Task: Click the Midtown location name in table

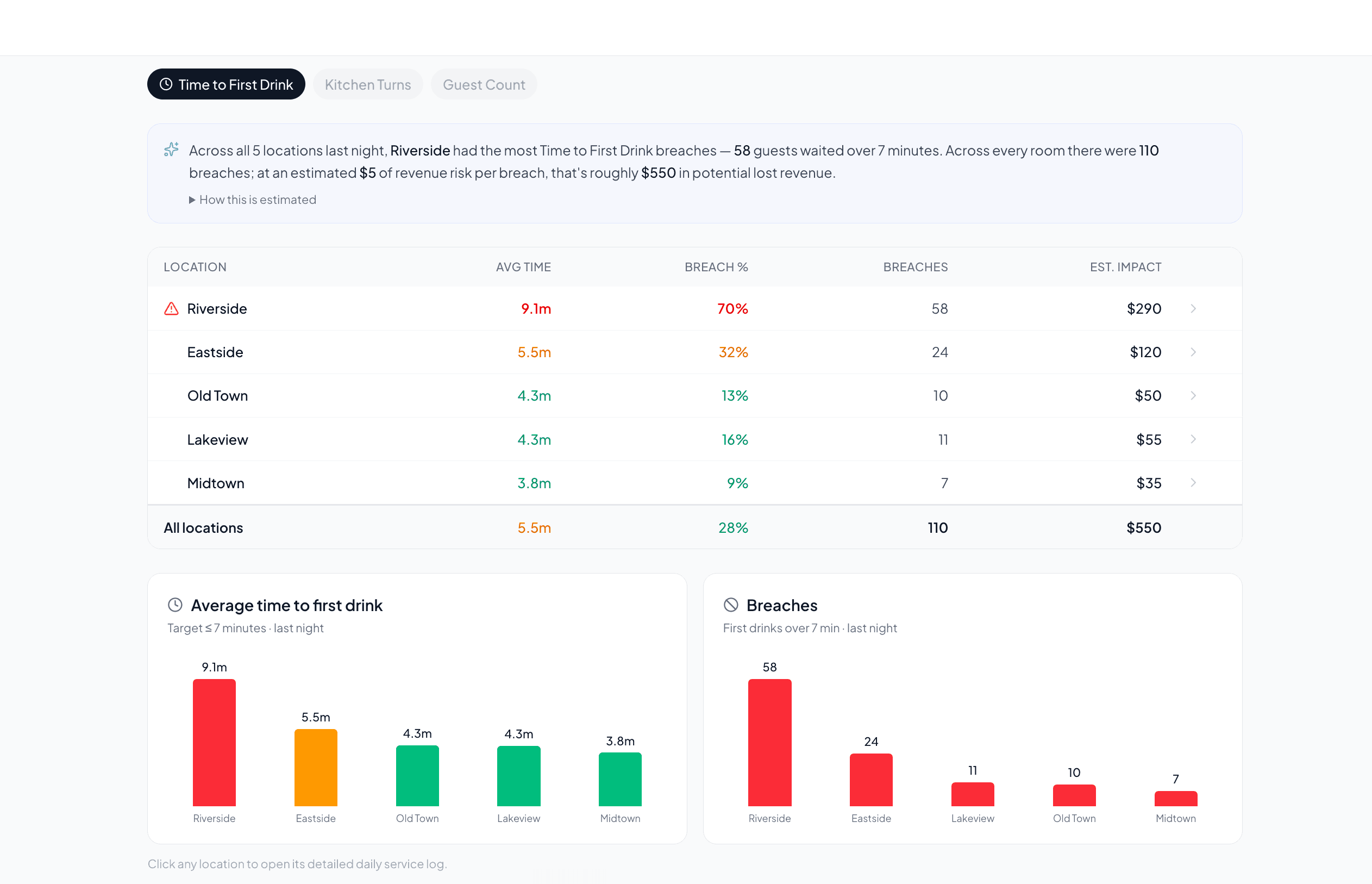Action: [x=216, y=483]
